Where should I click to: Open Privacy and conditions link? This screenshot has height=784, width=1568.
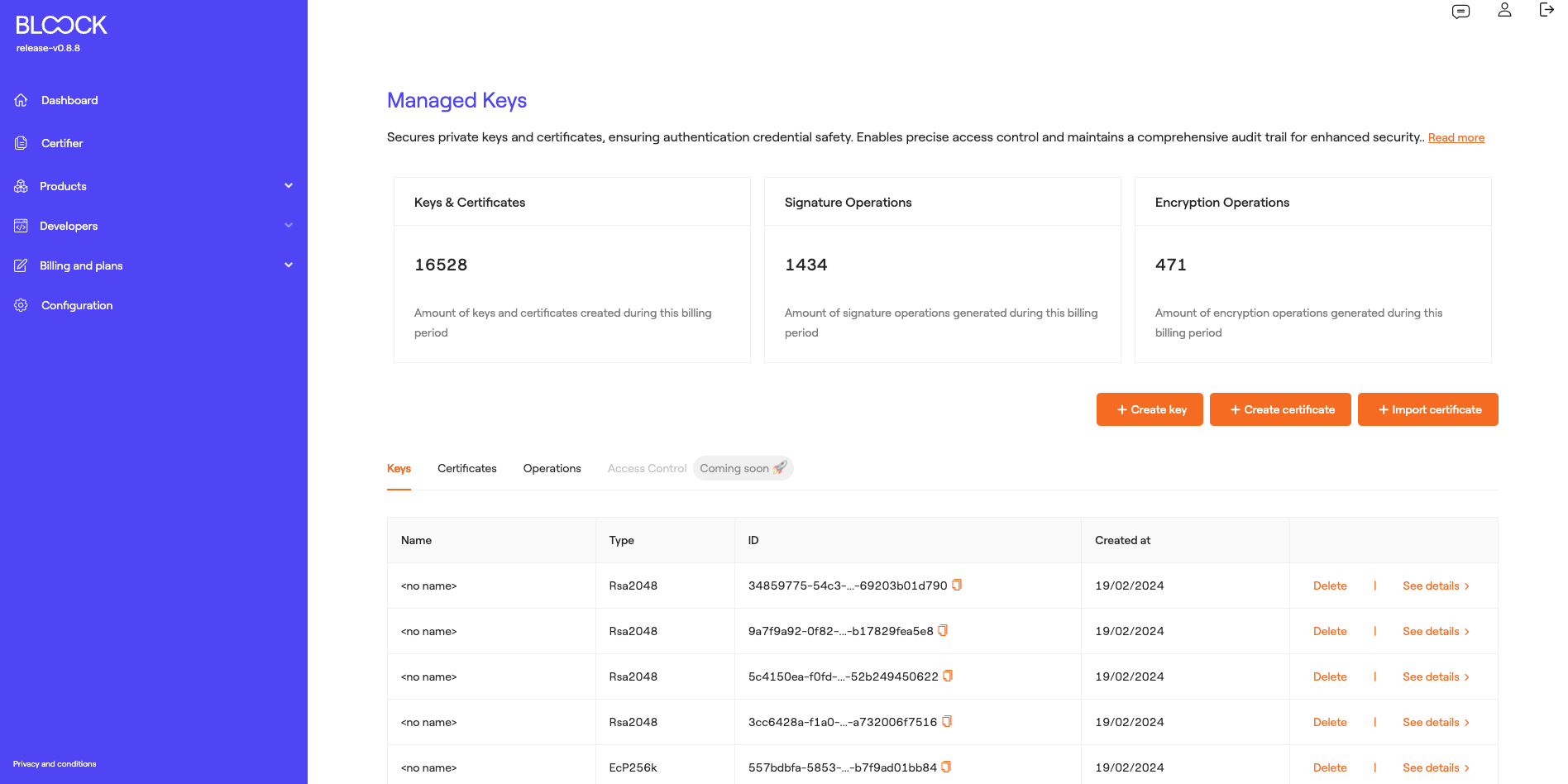tap(55, 764)
